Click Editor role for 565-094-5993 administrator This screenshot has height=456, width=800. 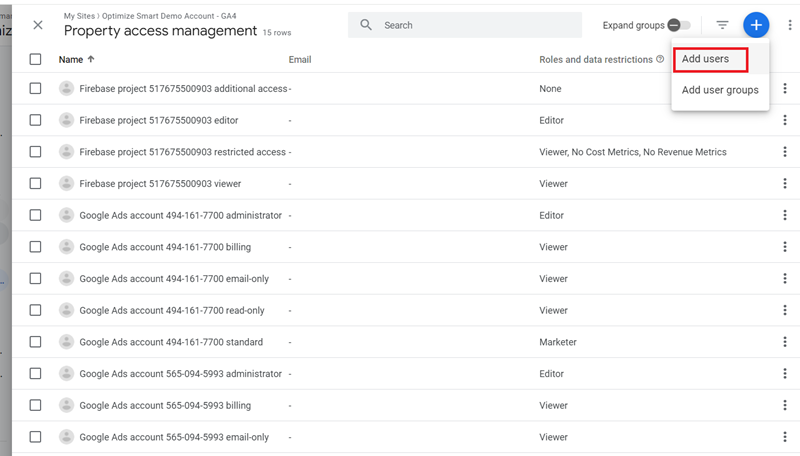click(552, 373)
